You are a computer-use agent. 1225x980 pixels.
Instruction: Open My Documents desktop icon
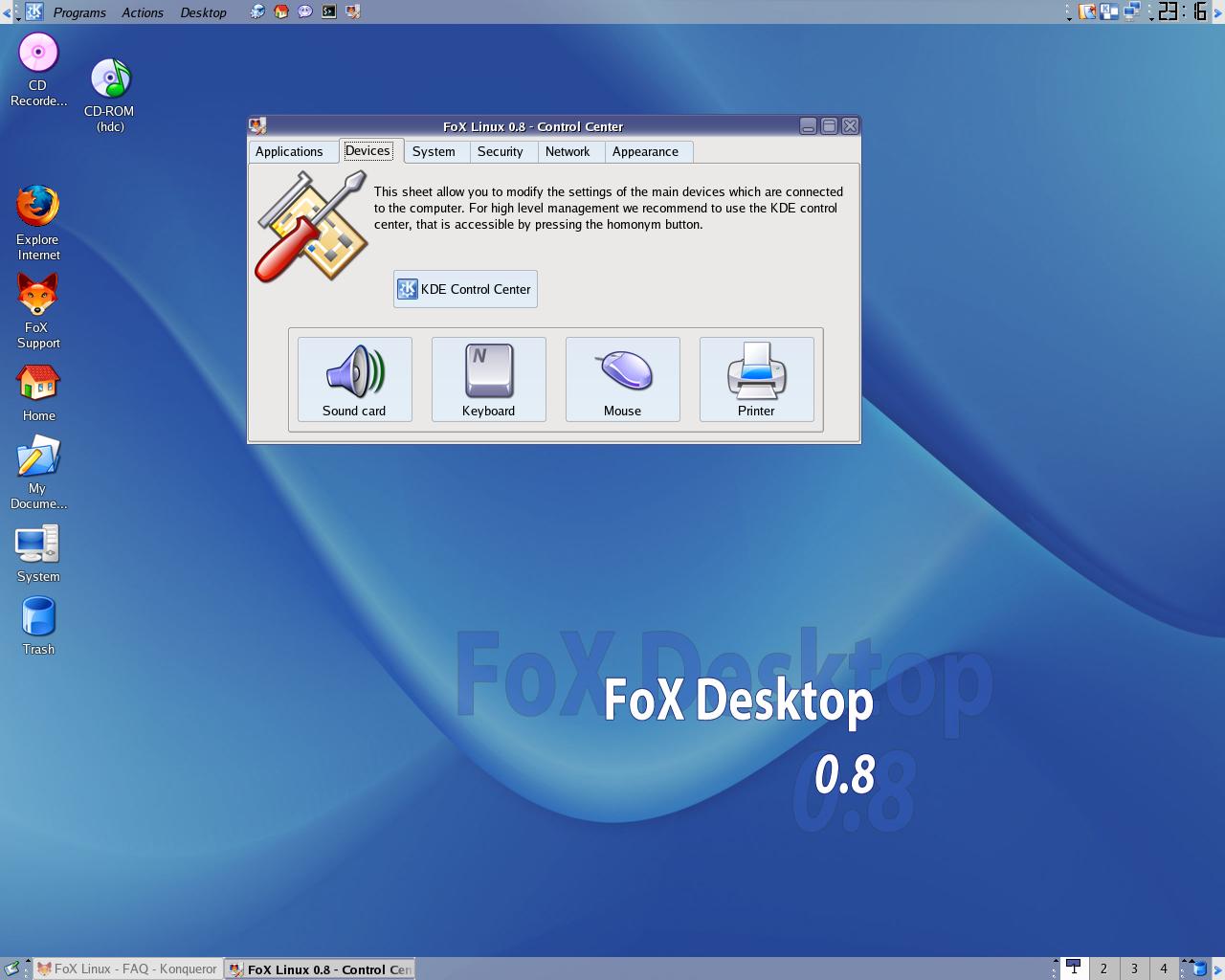38,472
